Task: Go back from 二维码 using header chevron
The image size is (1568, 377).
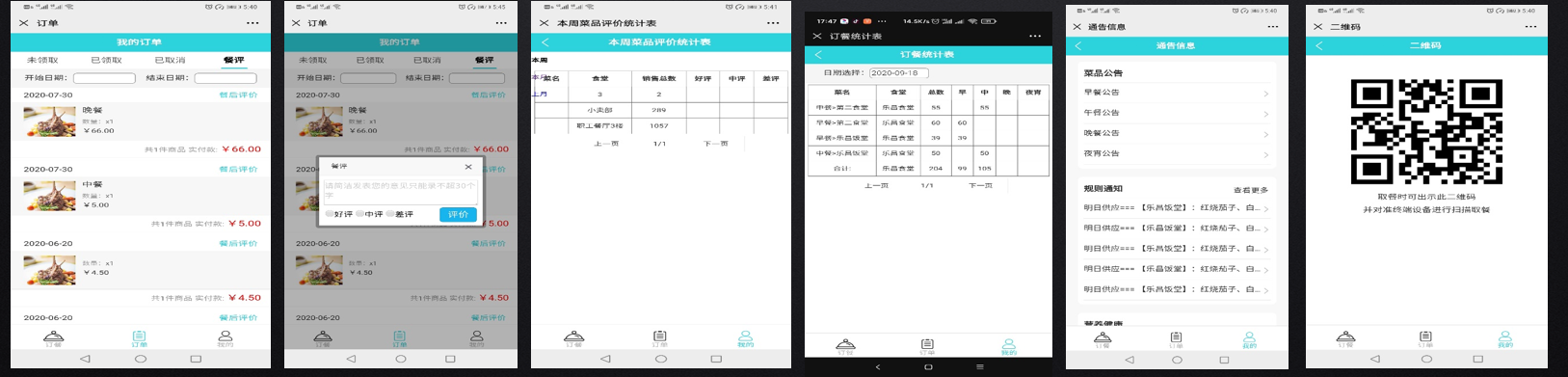Action: (x=1319, y=45)
